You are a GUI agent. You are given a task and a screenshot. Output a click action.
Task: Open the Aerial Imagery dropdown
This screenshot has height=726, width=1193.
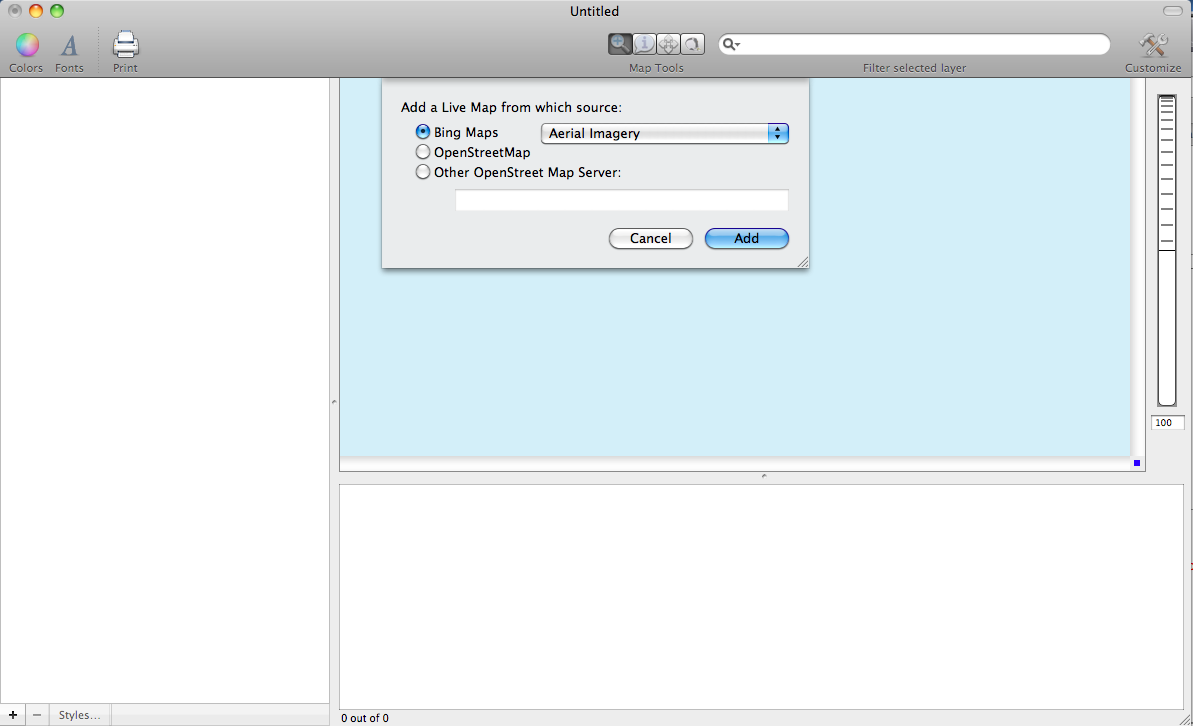point(664,133)
